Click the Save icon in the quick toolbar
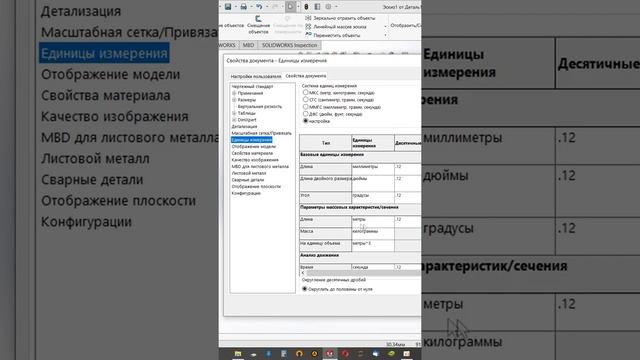Viewport: 640px width, 360px height. (228, 7)
